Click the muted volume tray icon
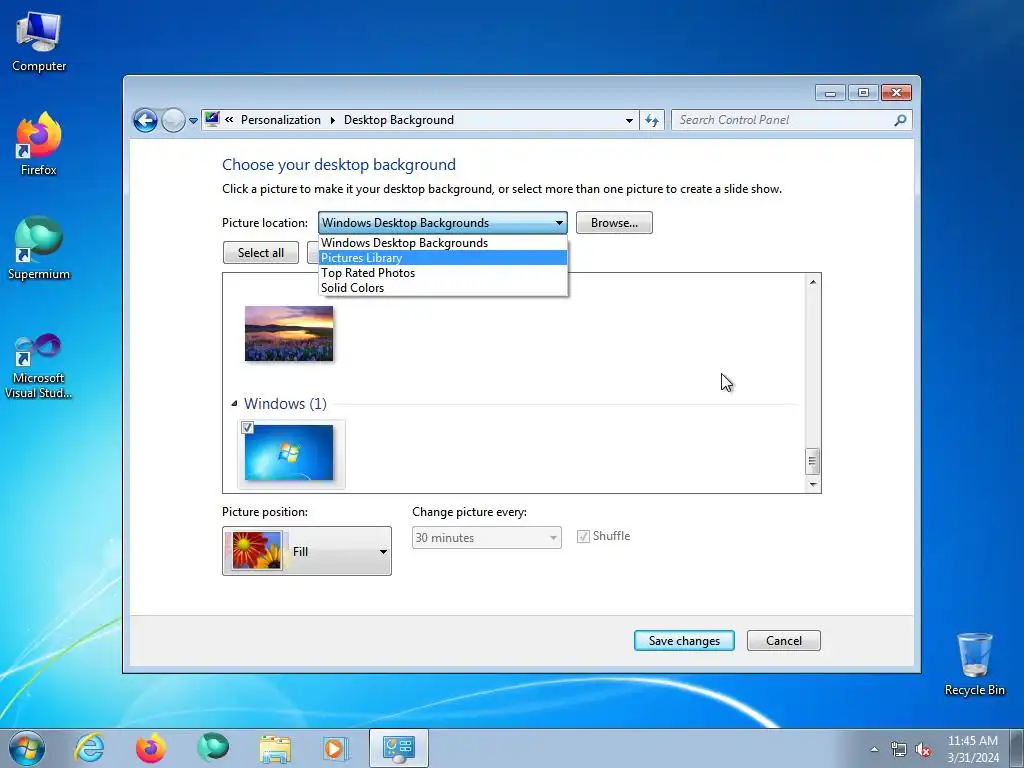Image resolution: width=1024 pixels, height=768 pixels. (923, 750)
